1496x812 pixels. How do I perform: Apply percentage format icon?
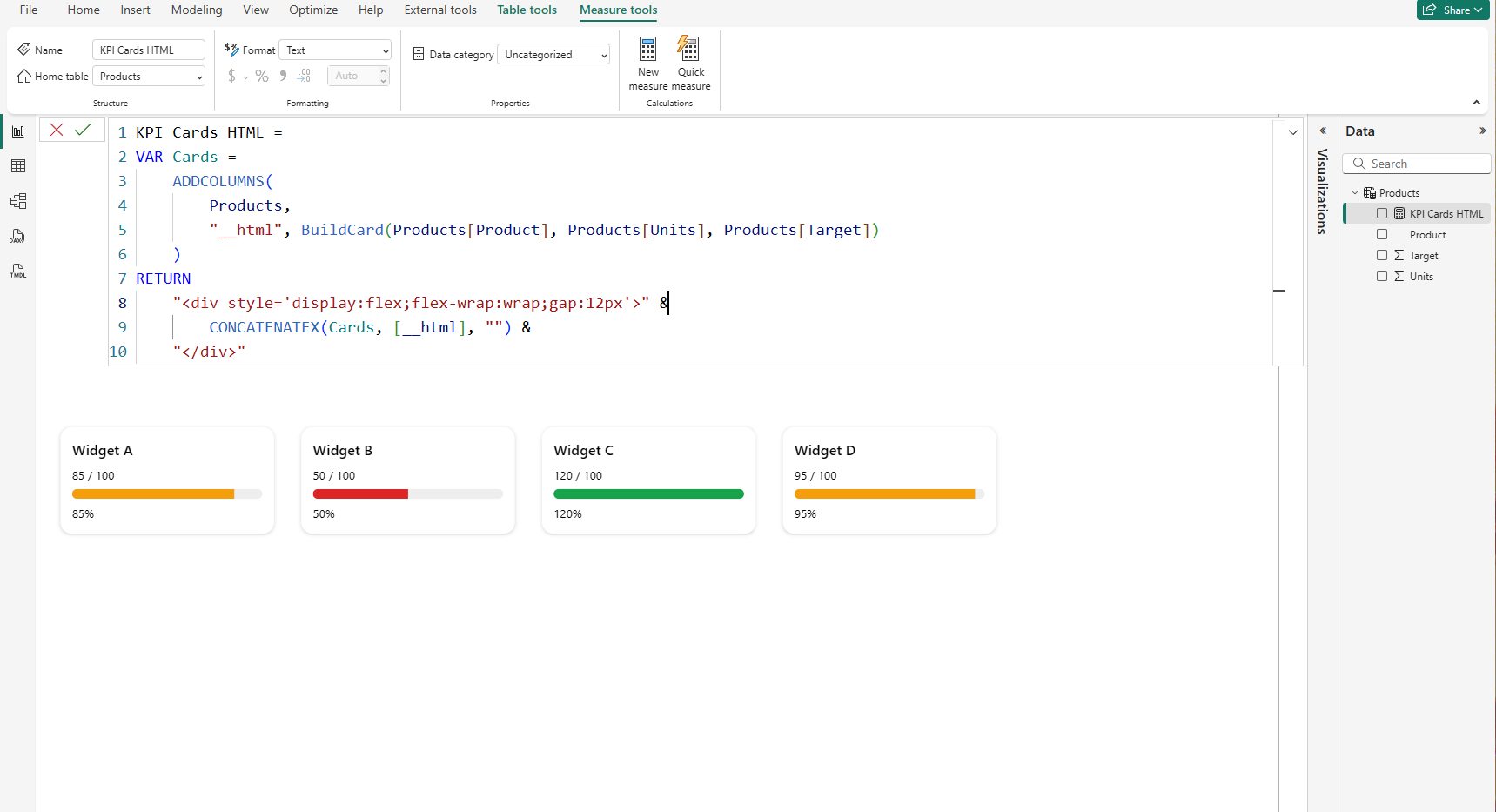point(262,76)
